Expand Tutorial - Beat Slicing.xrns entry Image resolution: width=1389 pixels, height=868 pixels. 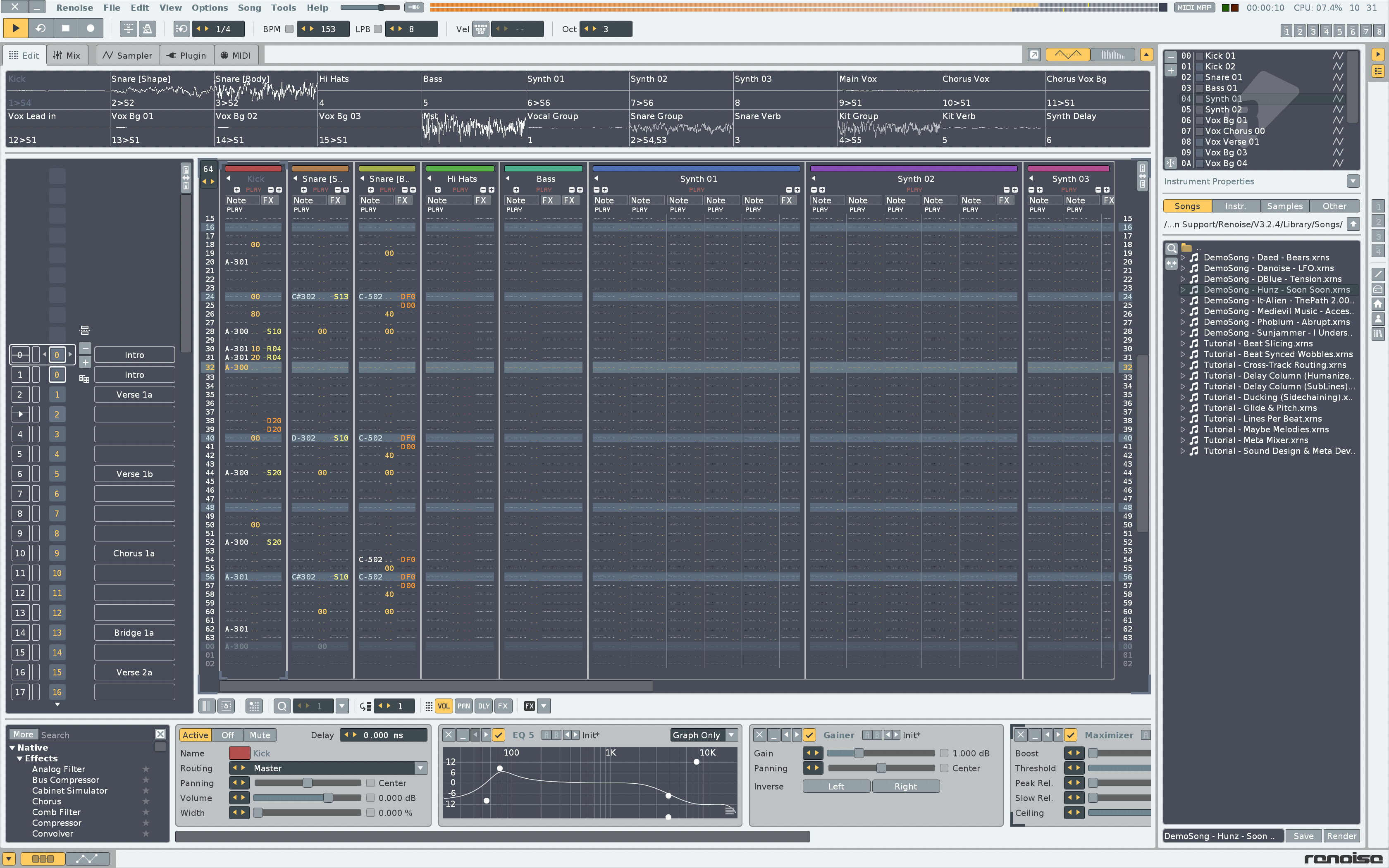tap(1182, 344)
